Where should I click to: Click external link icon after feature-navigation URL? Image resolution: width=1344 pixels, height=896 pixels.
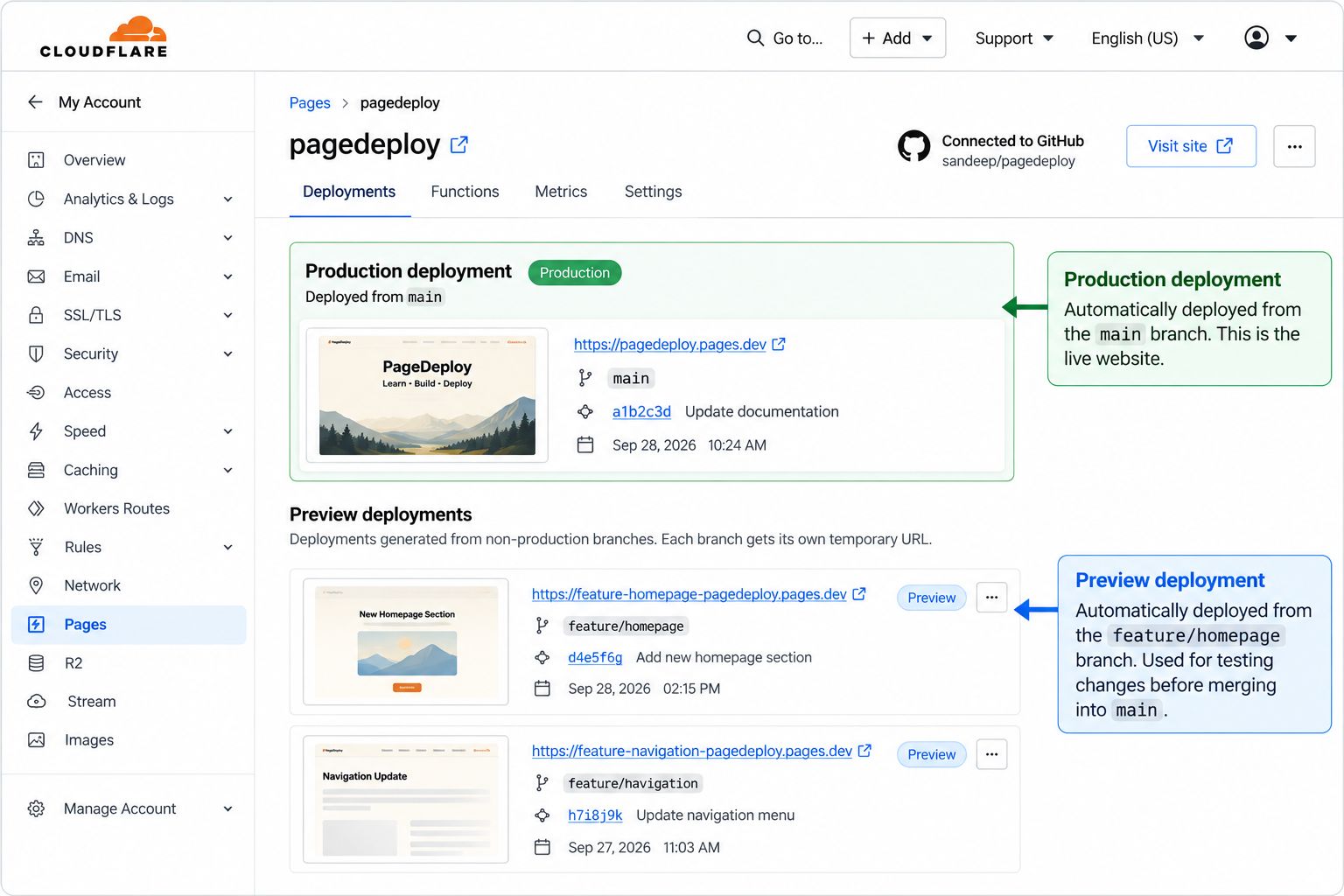pyautogui.click(x=864, y=750)
